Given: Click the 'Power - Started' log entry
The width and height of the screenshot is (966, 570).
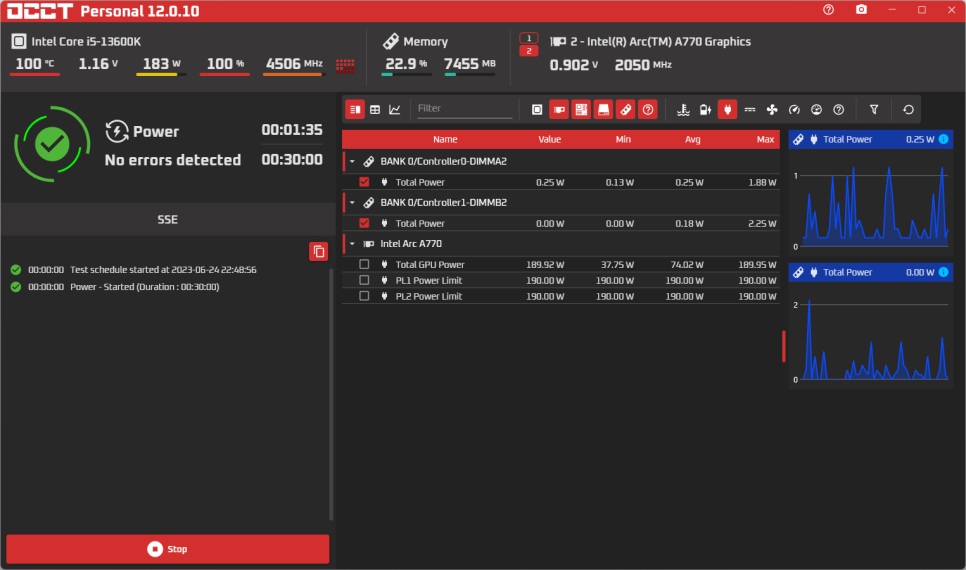Looking at the screenshot, I should click(145, 287).
